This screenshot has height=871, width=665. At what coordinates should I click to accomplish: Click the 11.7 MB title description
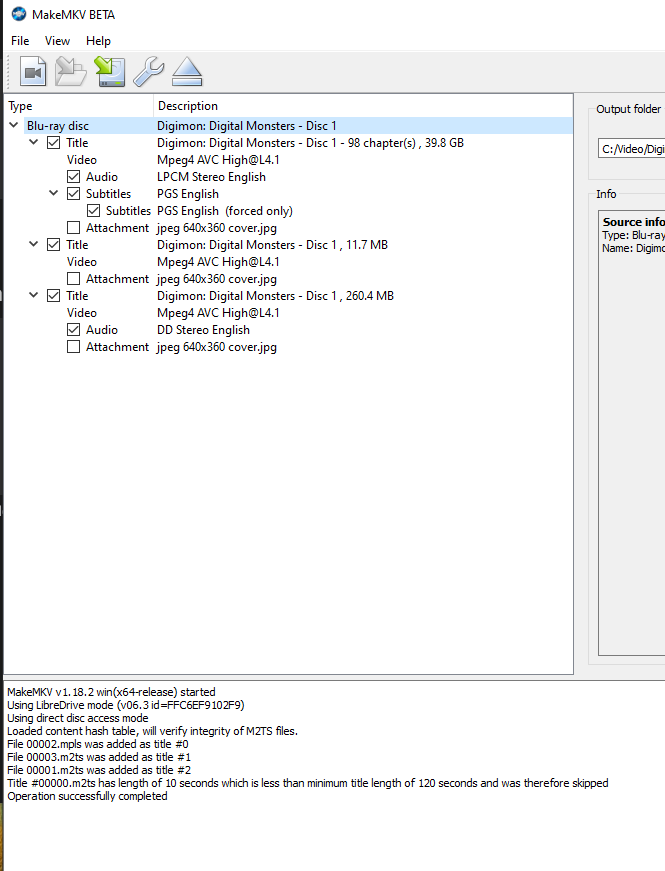click(x=272, y=245)
